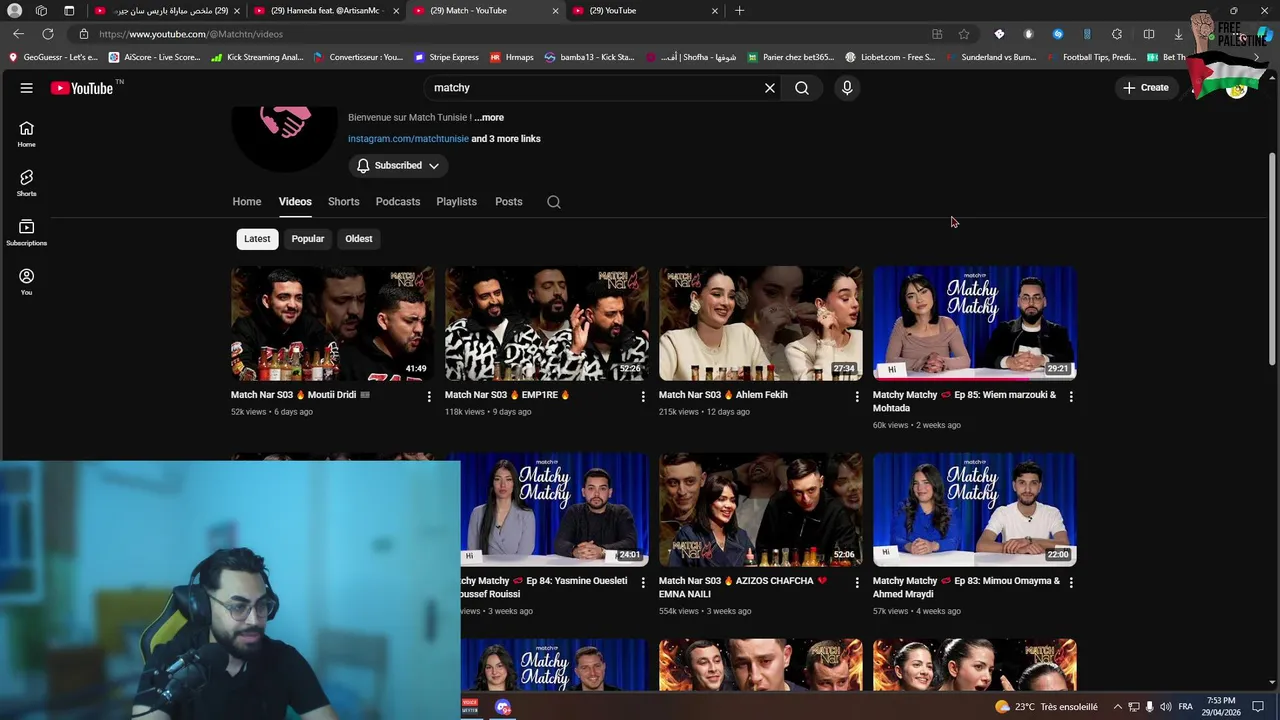Open instagram.com/matchtunisie link
Viewport: 1280px width, 720px height.
pos(408,139)
